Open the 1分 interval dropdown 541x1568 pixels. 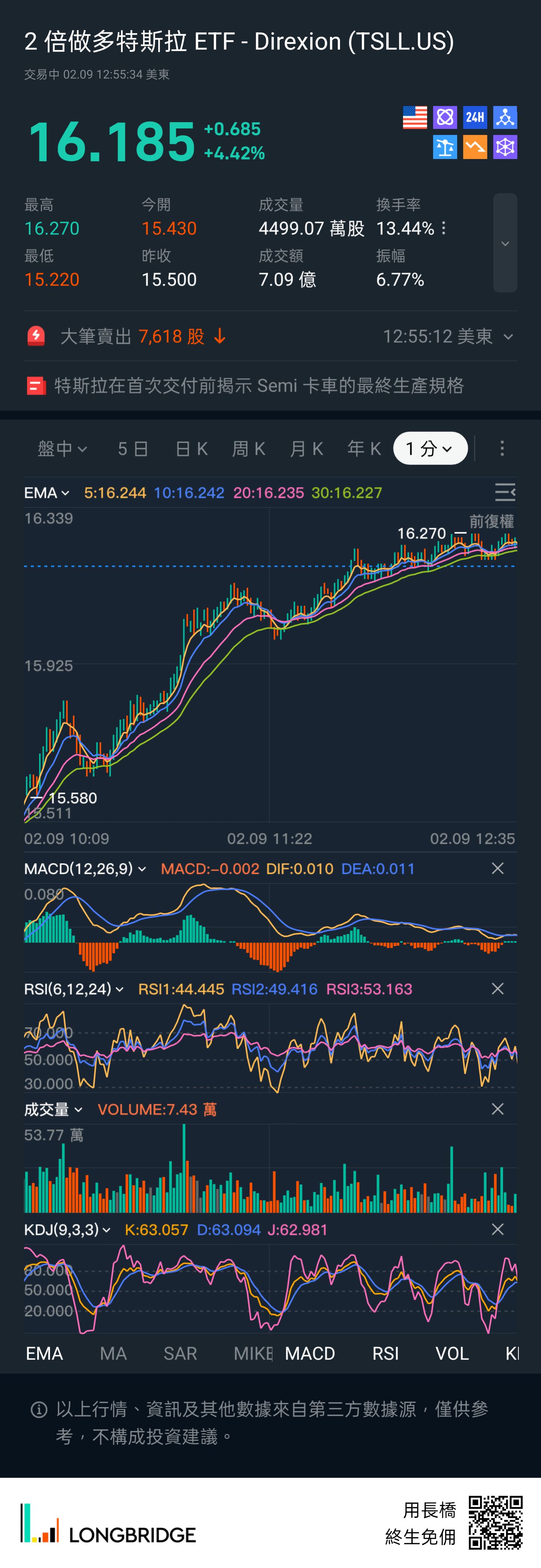point(430,449)
